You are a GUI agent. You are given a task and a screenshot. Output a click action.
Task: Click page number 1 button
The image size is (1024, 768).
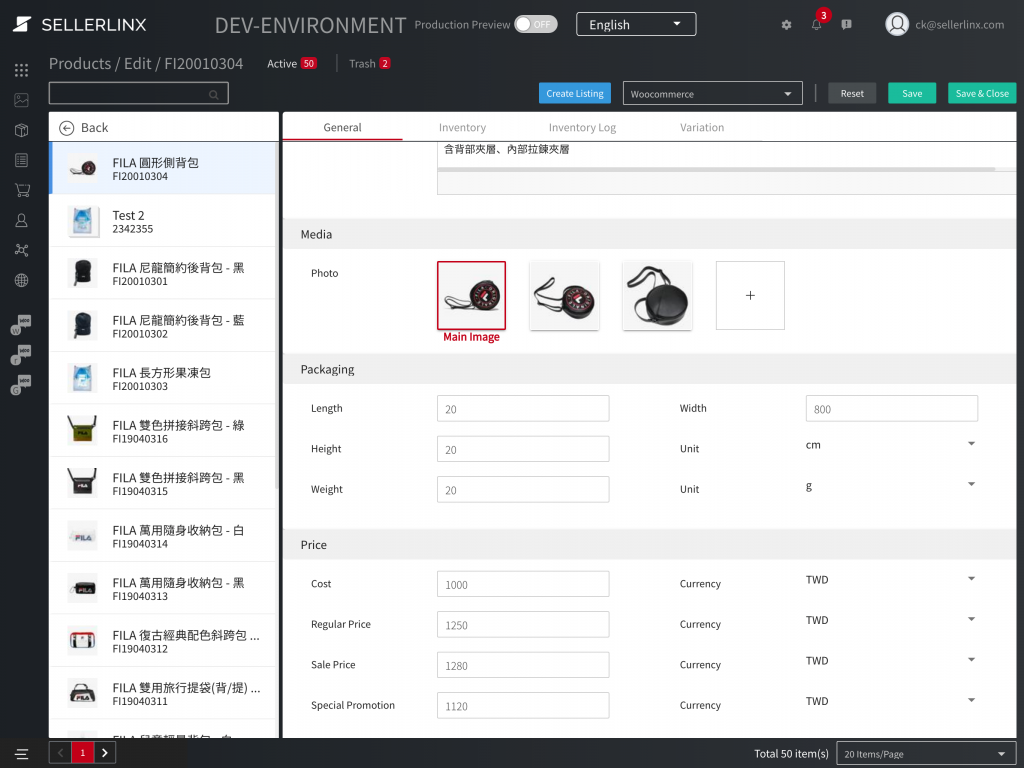[83, 753]
